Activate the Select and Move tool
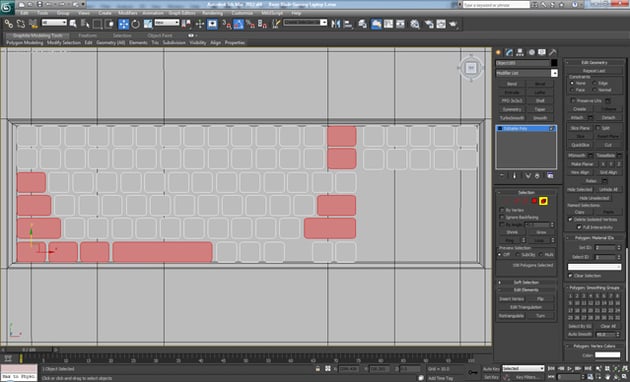Viewport: 630px width, 382px height. pyautogui.click(x=124, y=24)
